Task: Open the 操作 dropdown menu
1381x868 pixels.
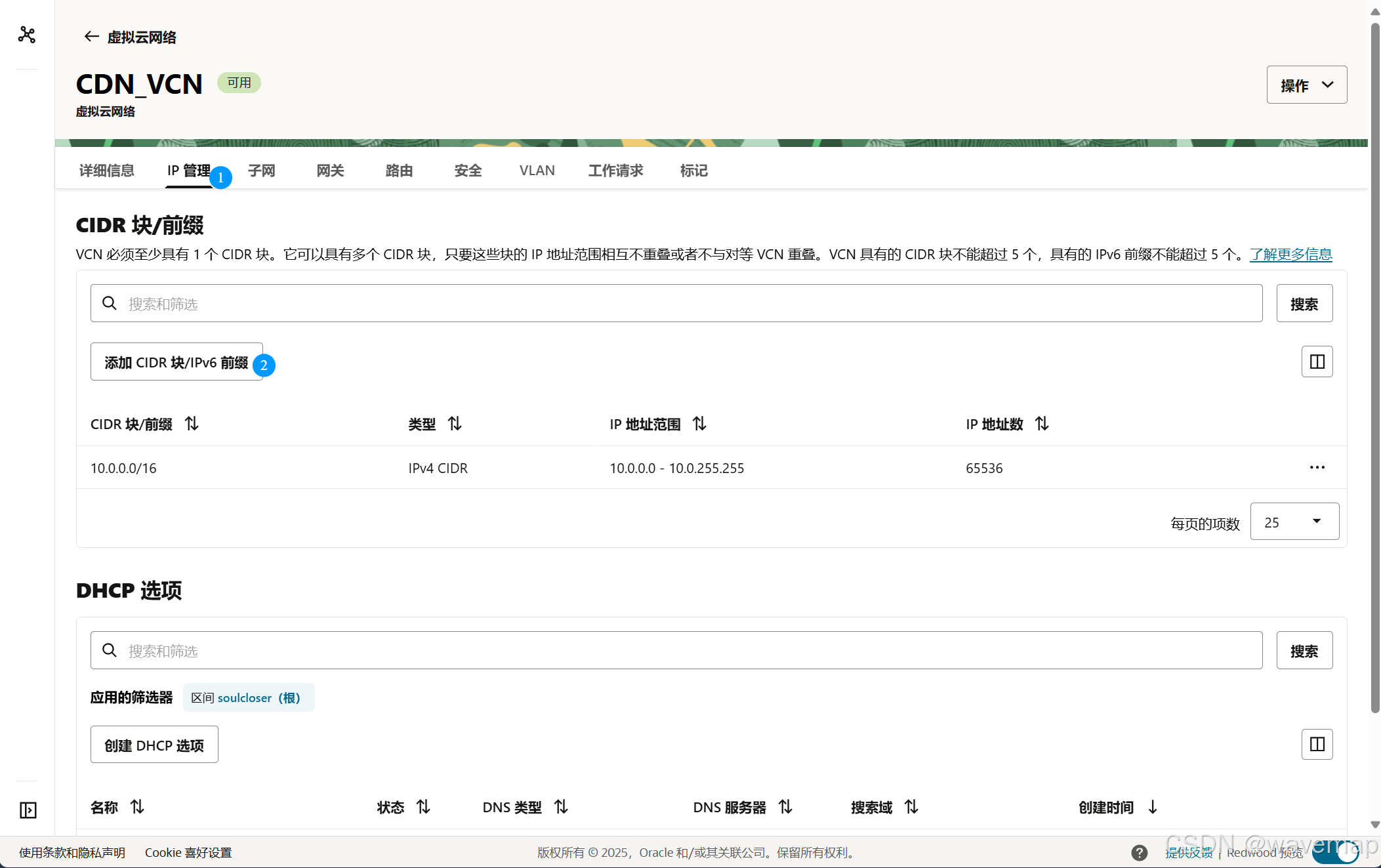Action: pyautogui.click(x=1306, y=85)
